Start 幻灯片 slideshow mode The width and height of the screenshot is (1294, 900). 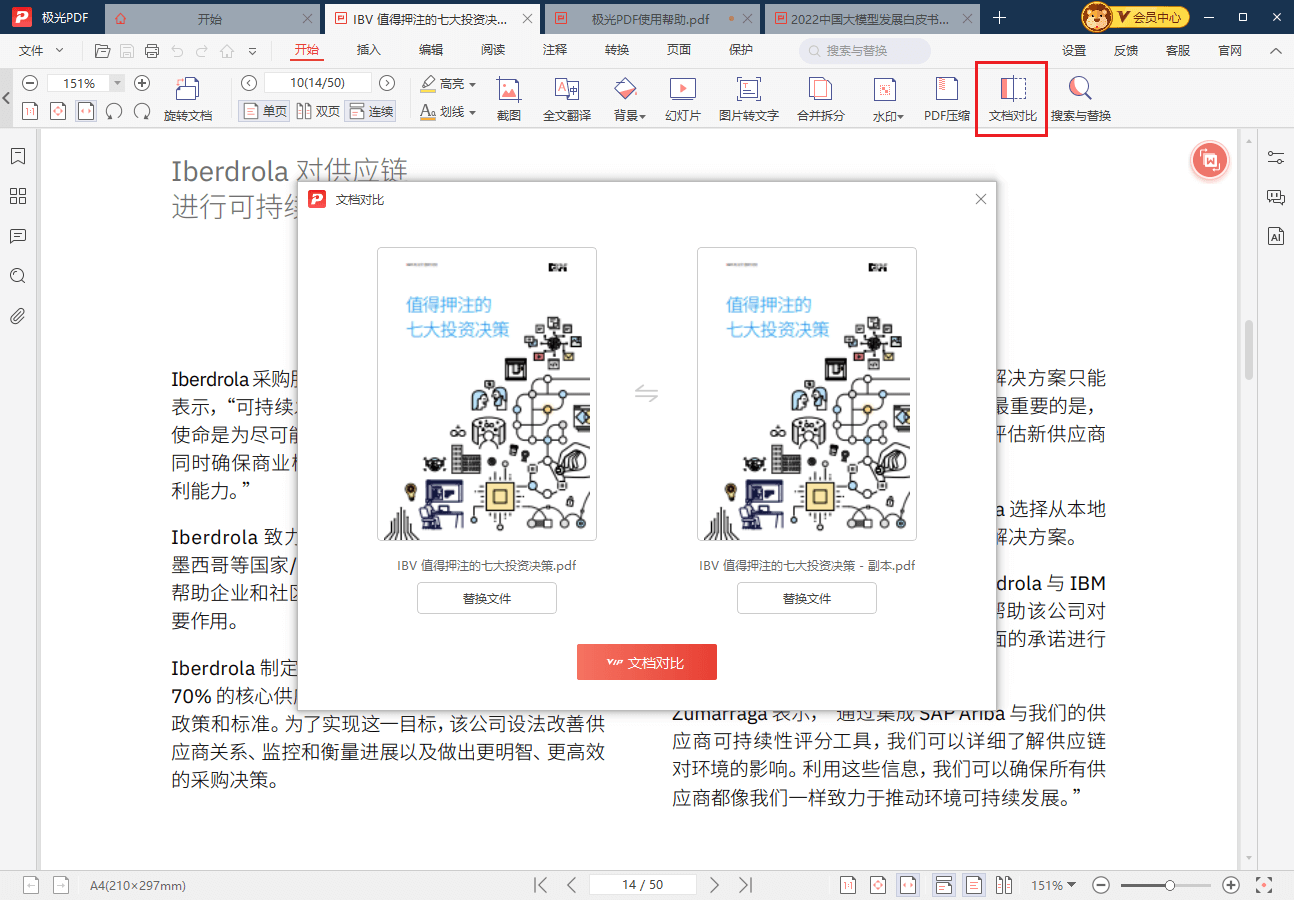click(x=683, y=100)
